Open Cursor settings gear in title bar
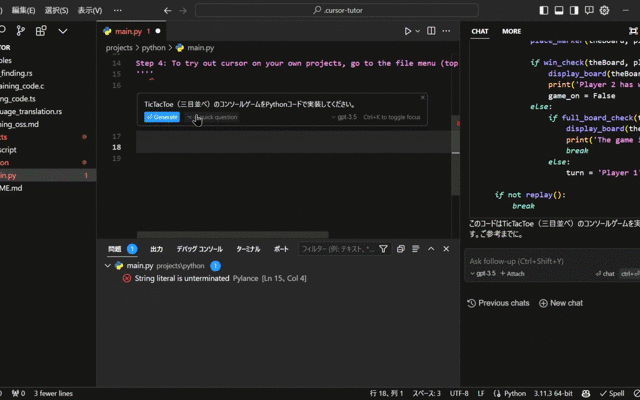 (x=604, y=11)
